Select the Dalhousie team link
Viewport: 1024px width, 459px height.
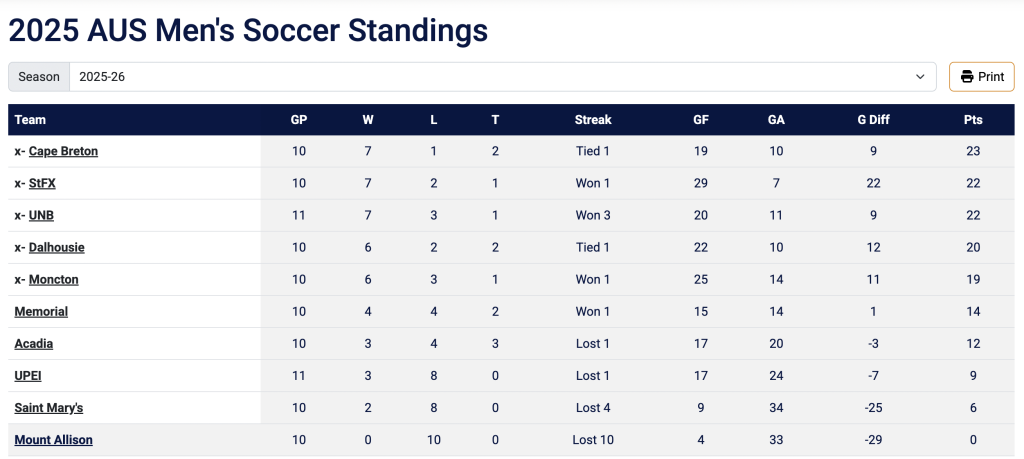pyautogui.click(x=57, y=247)
